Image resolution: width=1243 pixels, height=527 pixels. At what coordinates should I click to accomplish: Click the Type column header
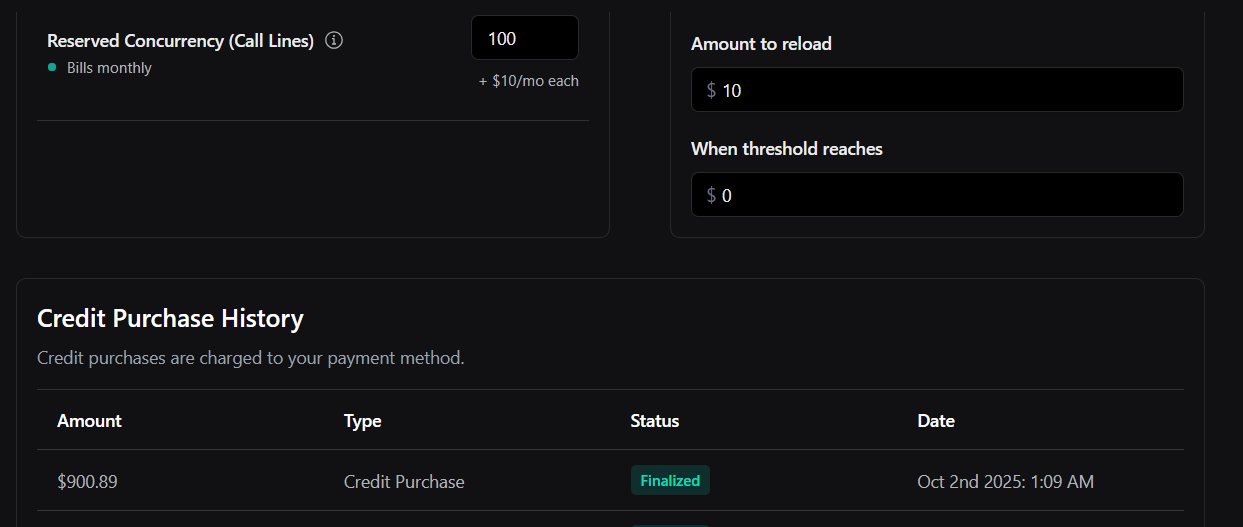[x=362, y=421]
